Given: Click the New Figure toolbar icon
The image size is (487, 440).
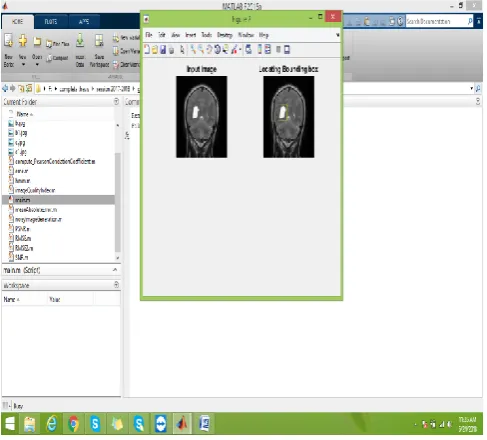Looking at the screenshot, I should pos(147,50).
